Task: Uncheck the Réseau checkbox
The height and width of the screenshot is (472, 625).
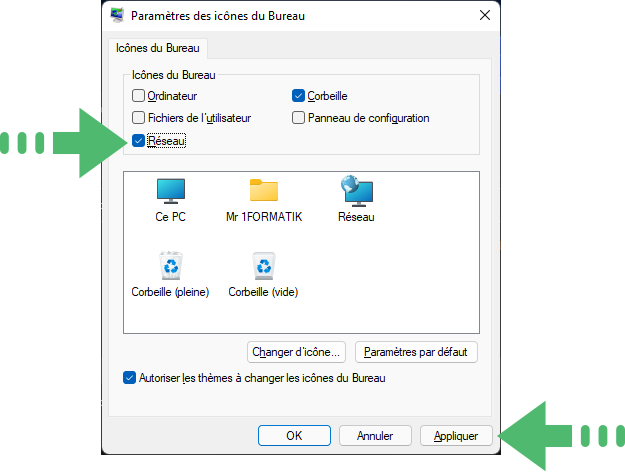Action: [x=138, y=141]
